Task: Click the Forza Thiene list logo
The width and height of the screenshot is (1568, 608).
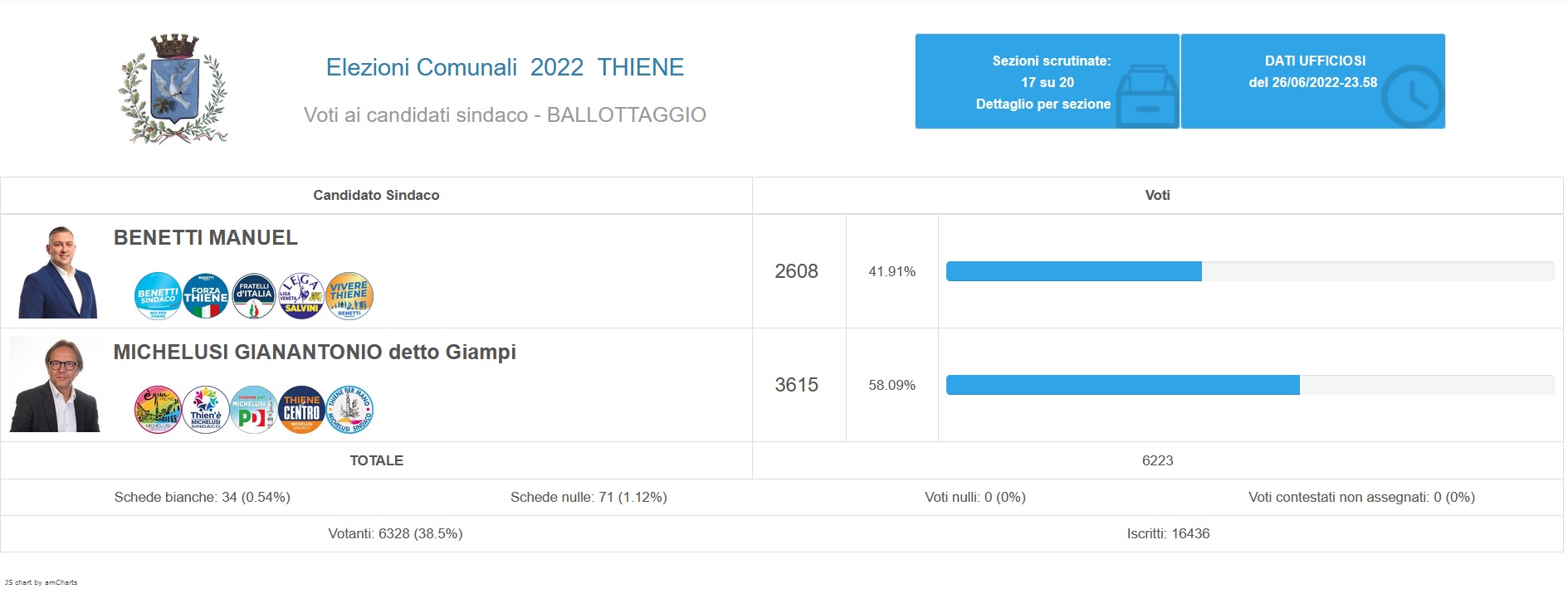Action: [206, 296]
